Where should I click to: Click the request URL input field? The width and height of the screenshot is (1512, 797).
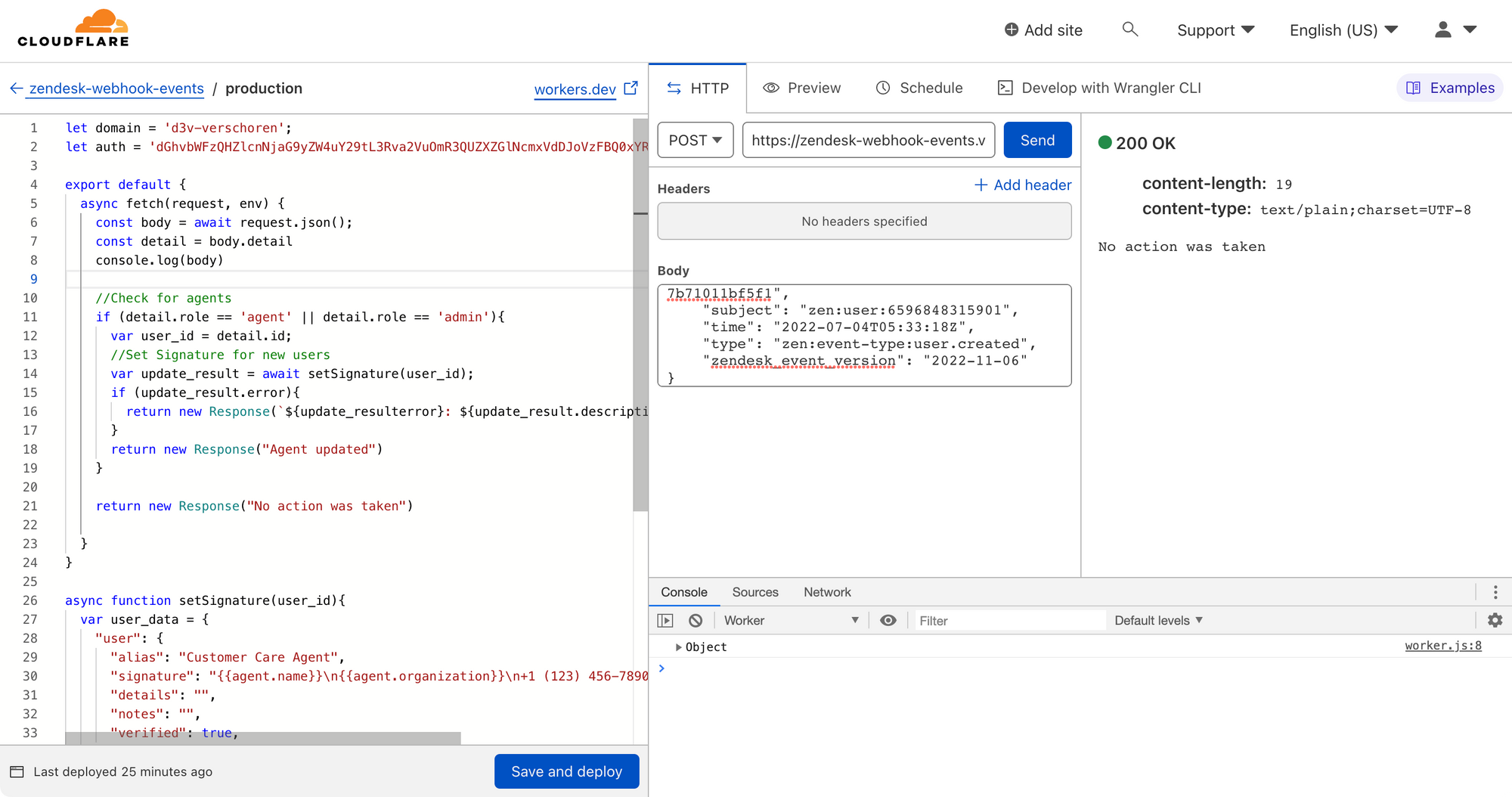869,140
